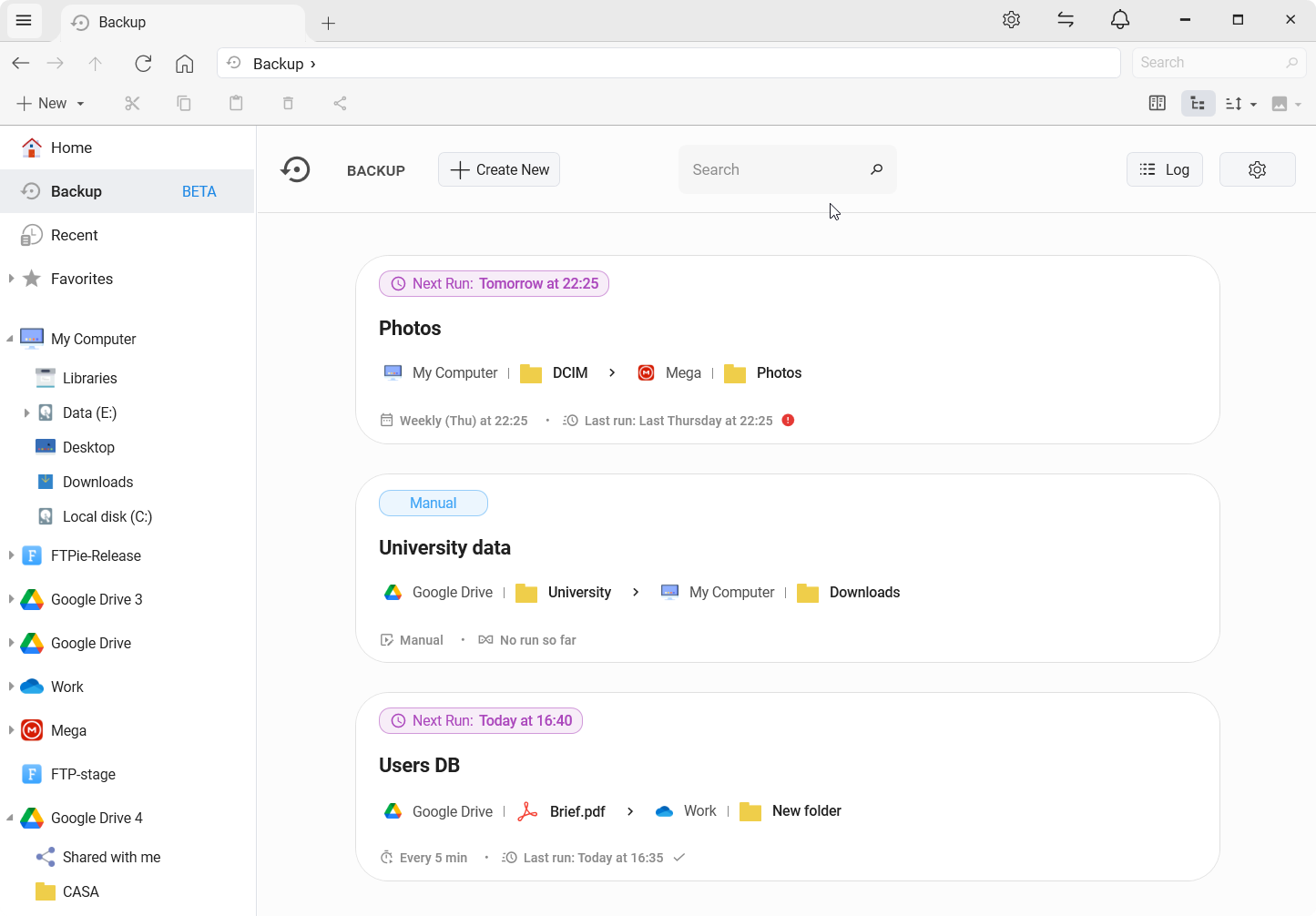This screenshot has height=916, width=1316.
Task: Expand the My Computer tree node
Action: point(10,338)
